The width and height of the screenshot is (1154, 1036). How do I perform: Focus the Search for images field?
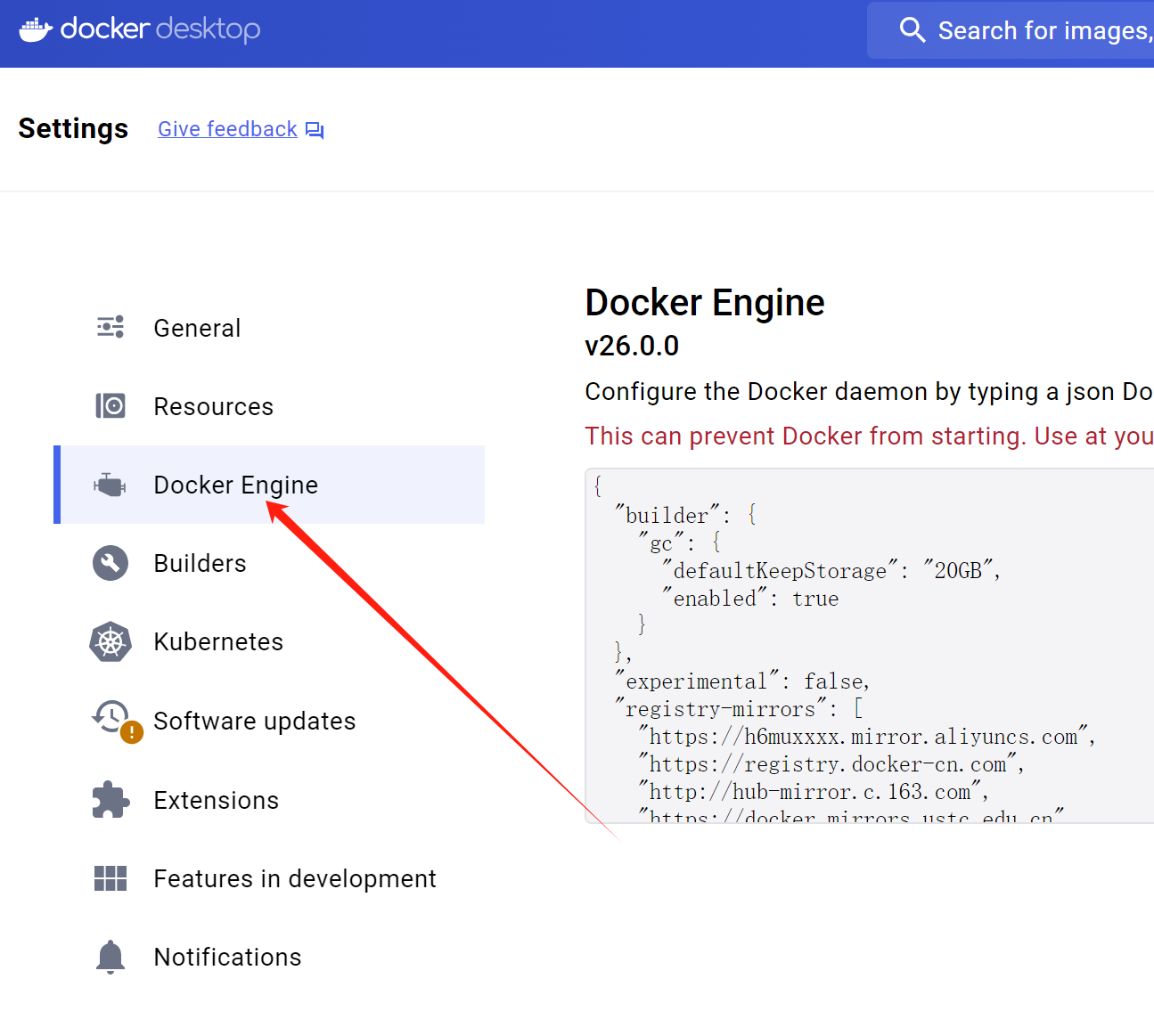click(x=1011, y=30)
